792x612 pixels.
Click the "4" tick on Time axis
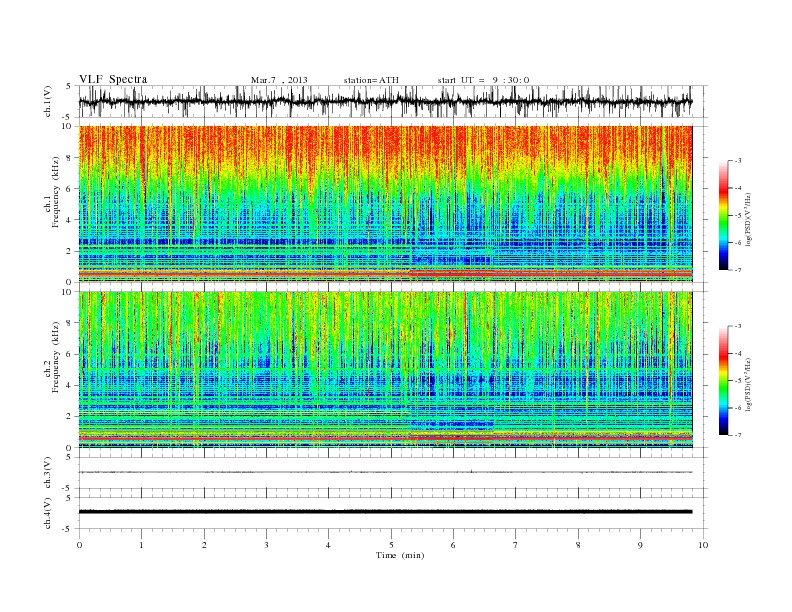click(328, 545)
